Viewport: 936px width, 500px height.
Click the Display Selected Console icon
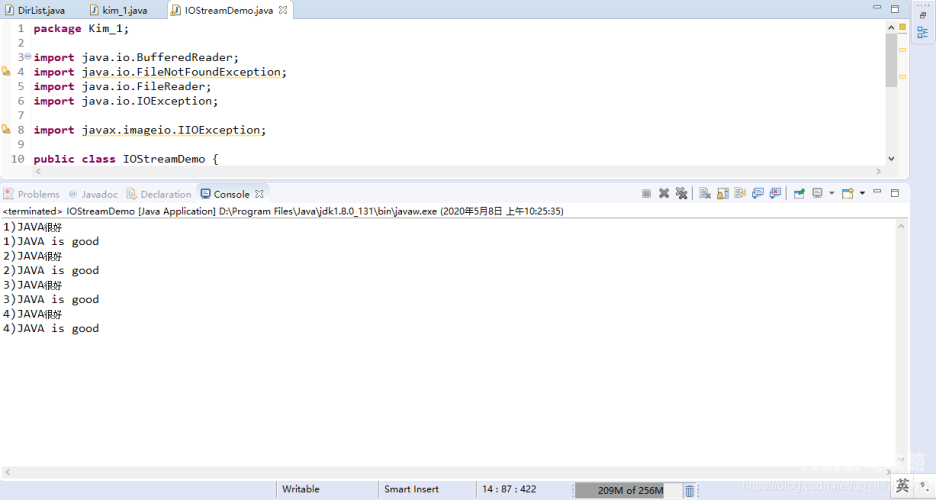817,193
